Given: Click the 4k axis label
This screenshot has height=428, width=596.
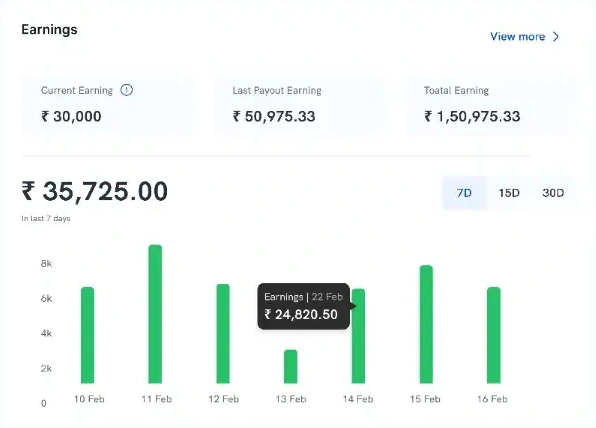Looking at the screenshot, I should pos(46,334).
